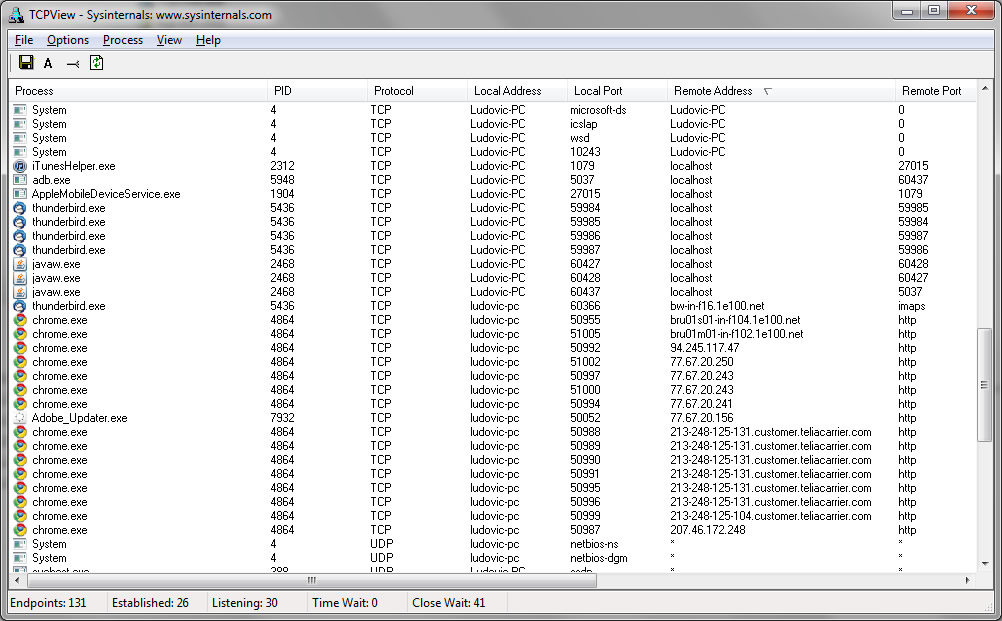Screen dimensions: 1002x621
Task: Click the vertical scrollbar thumb
Action: tap(985, 385)
